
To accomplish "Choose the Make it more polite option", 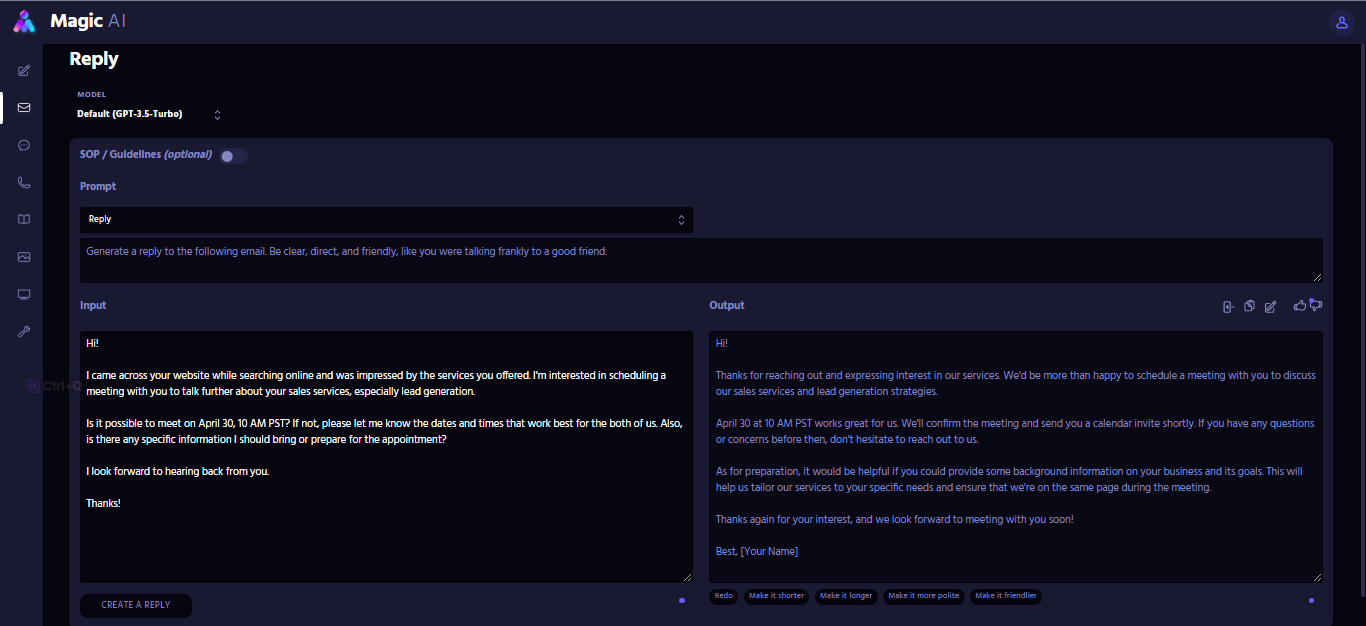I will (923, 596).
